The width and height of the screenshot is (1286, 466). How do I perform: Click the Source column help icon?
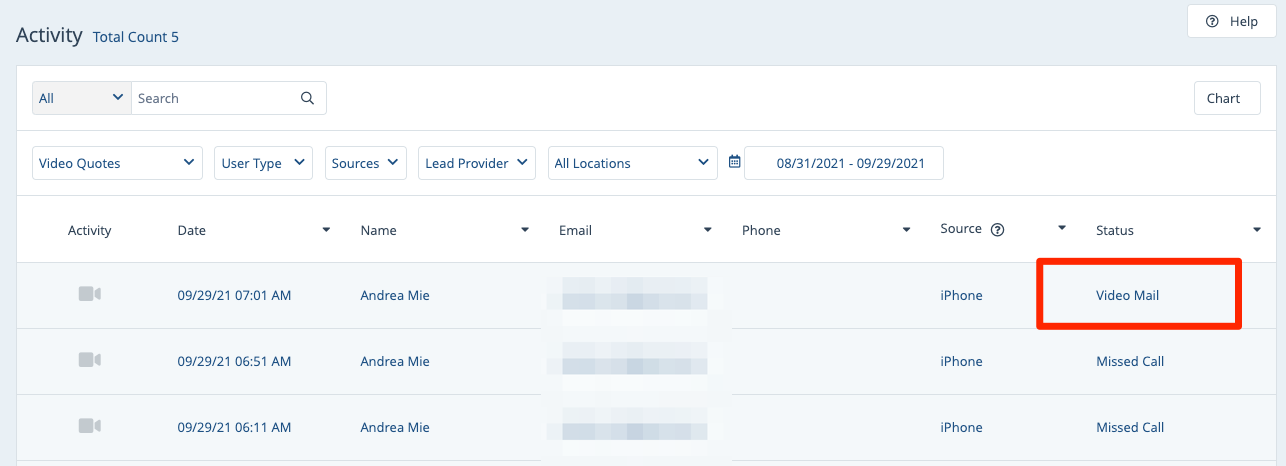click(x=997, y=230)
